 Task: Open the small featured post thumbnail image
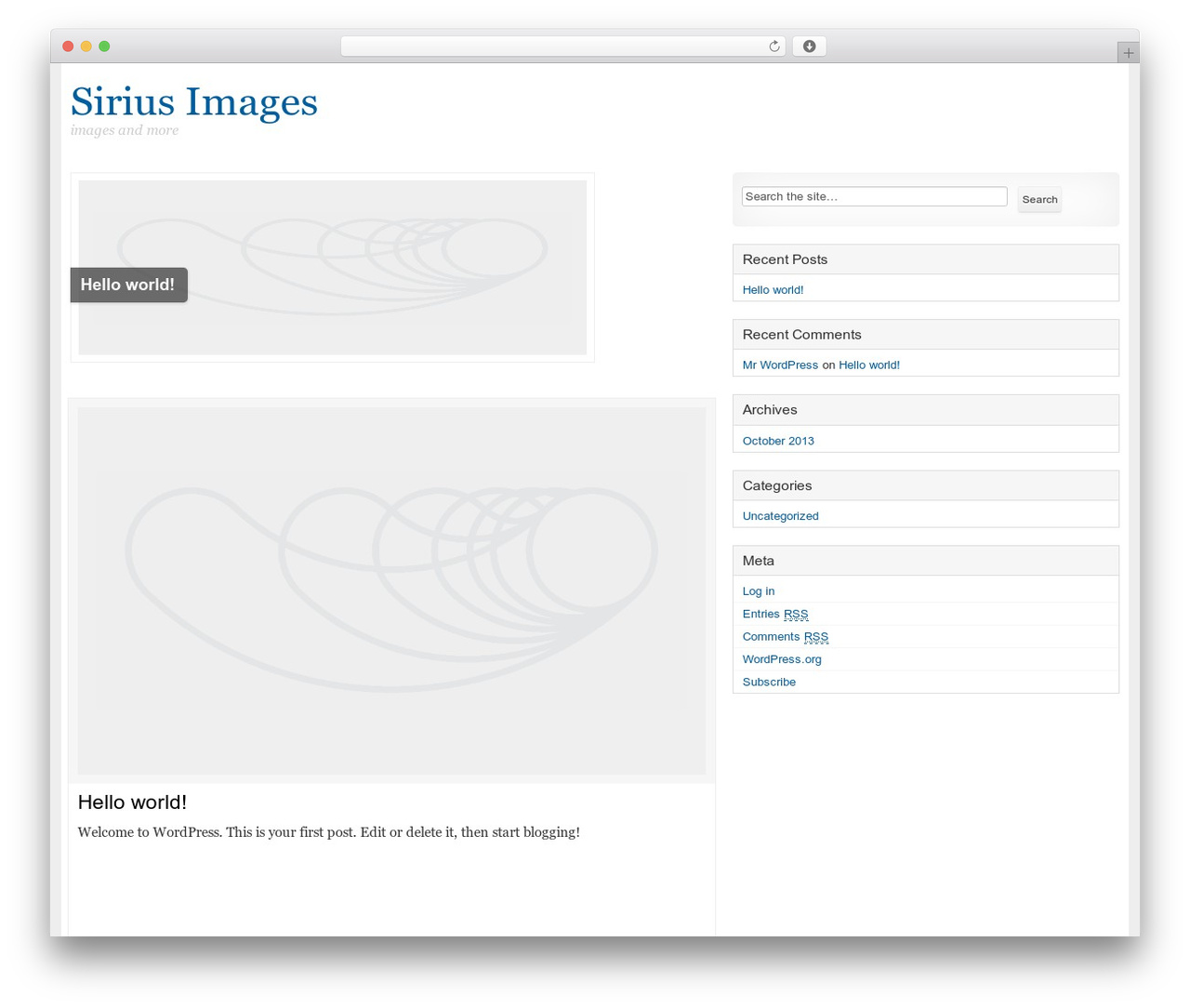(332, 267)
